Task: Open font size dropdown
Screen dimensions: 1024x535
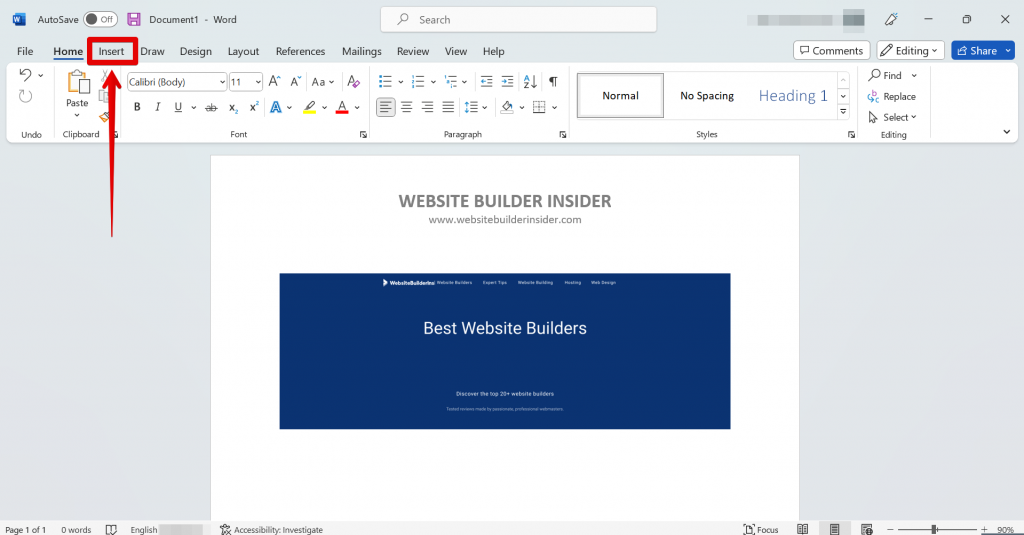Action: pyautogui.click(x=258, y=82)
